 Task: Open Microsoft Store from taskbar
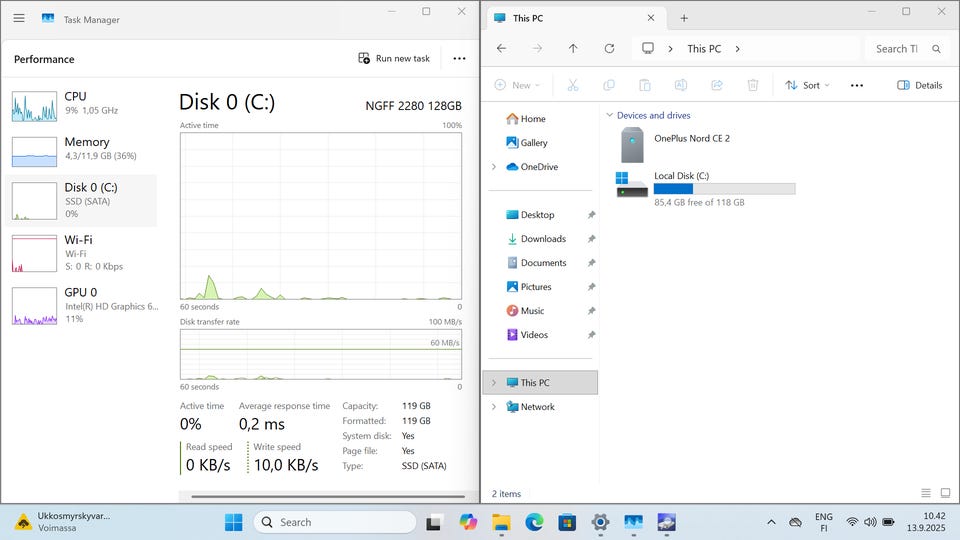567,522
